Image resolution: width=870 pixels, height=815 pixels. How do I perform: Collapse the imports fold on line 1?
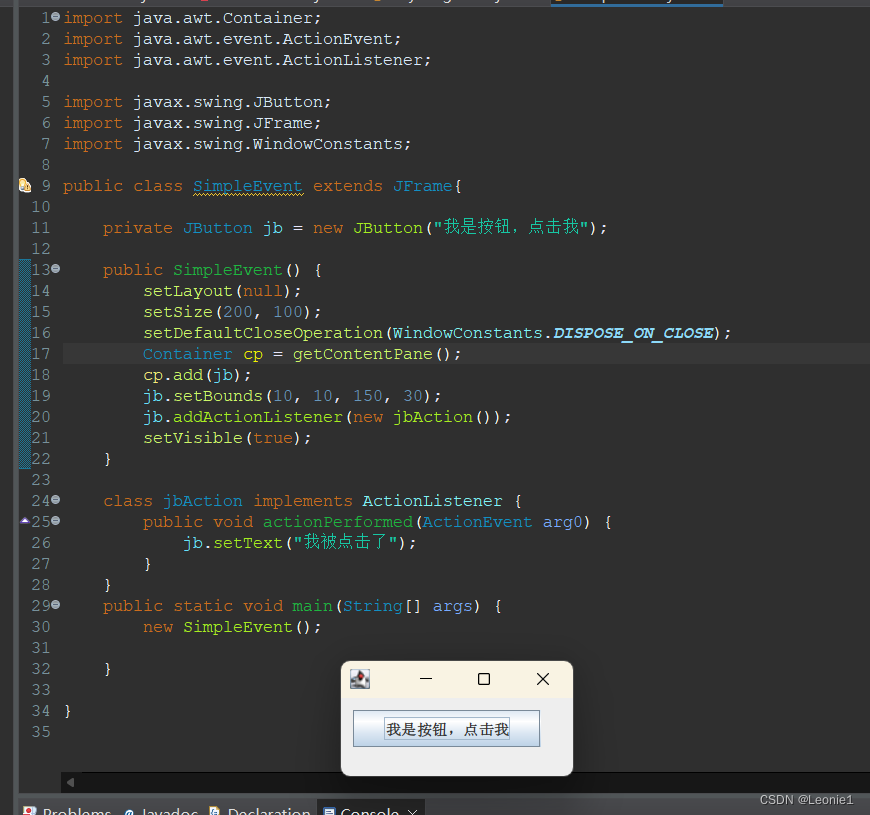click(x=55, y=16)
